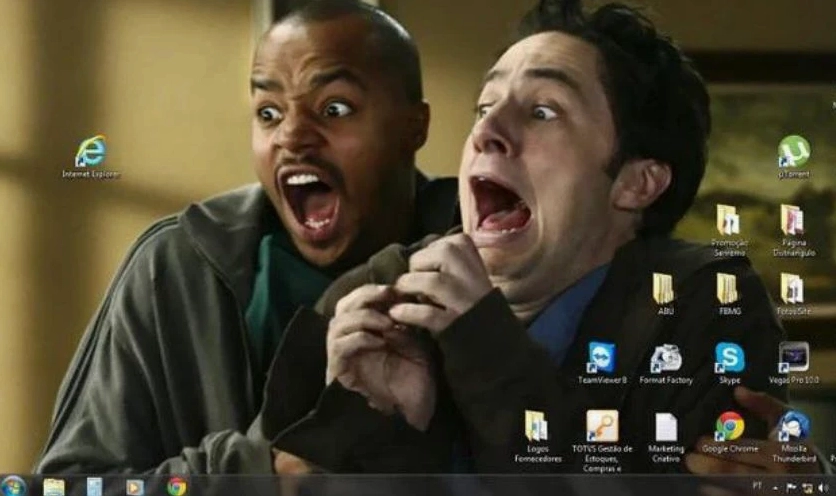836x496 pixels.
Task: Expand hidden system tray icons
Action: [776, 487]
